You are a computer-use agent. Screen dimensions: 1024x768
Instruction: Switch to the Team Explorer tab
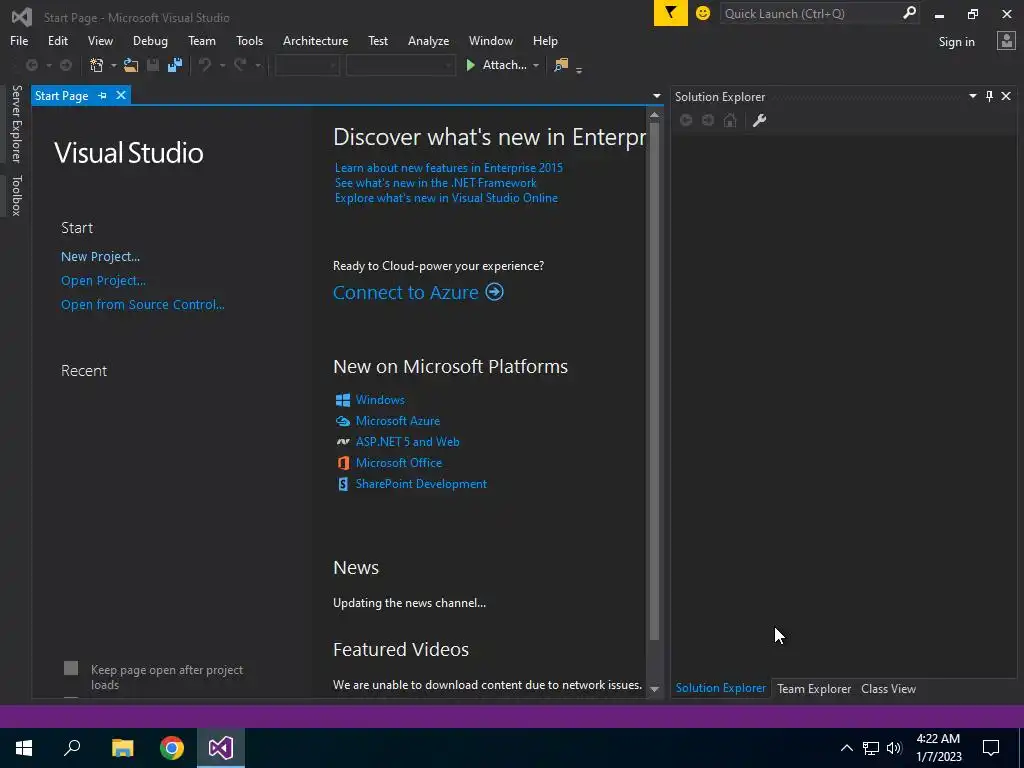(814, 688)
